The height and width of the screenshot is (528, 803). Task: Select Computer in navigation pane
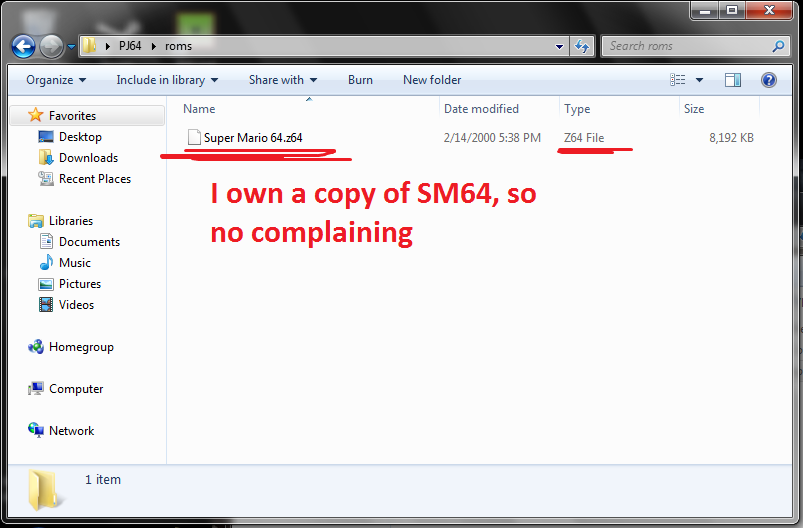pos(76,389)
